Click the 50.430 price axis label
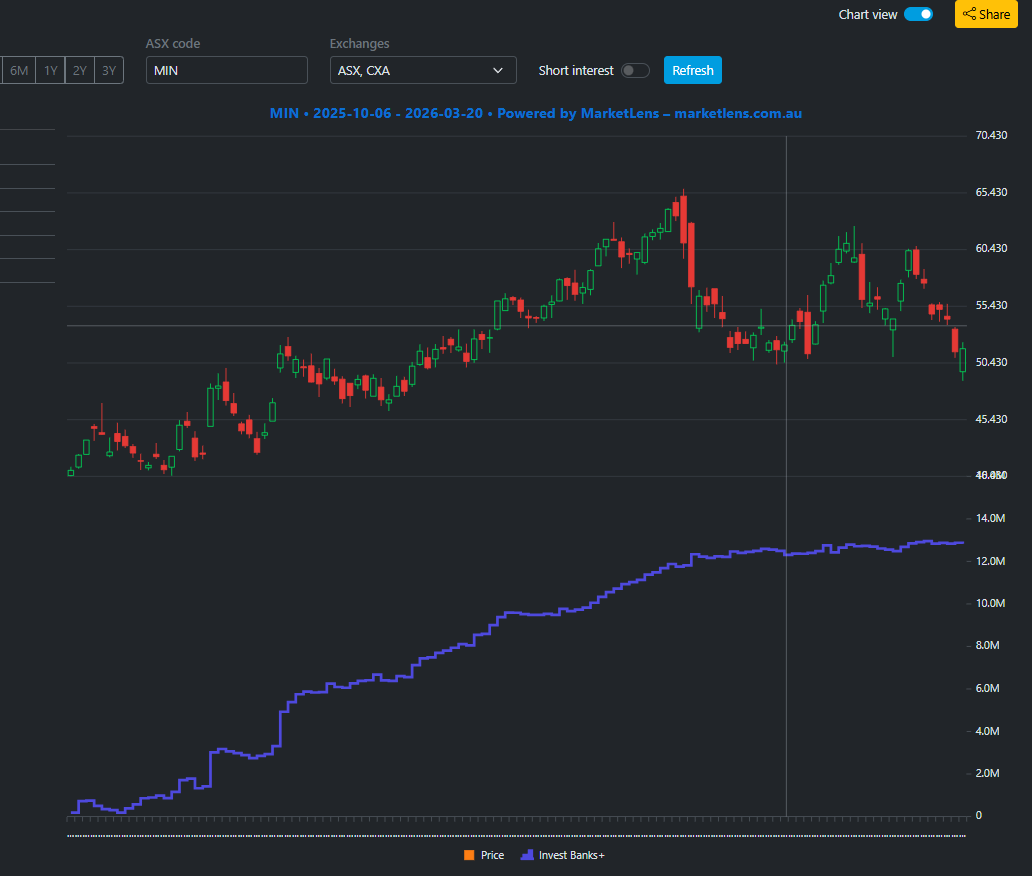1032x876 pixels. pyautogui.click(x=991, y=362)
